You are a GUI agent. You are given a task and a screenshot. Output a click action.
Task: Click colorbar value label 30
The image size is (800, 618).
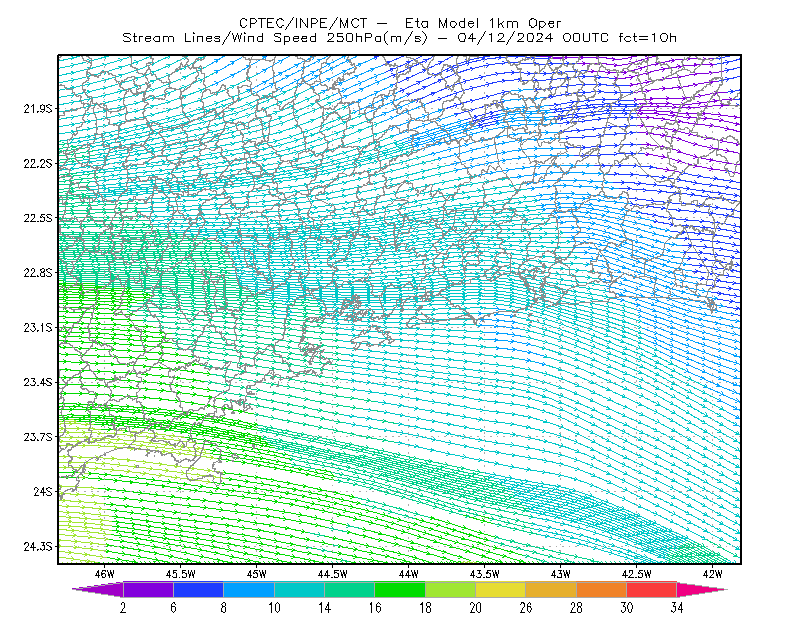point(627,608)
